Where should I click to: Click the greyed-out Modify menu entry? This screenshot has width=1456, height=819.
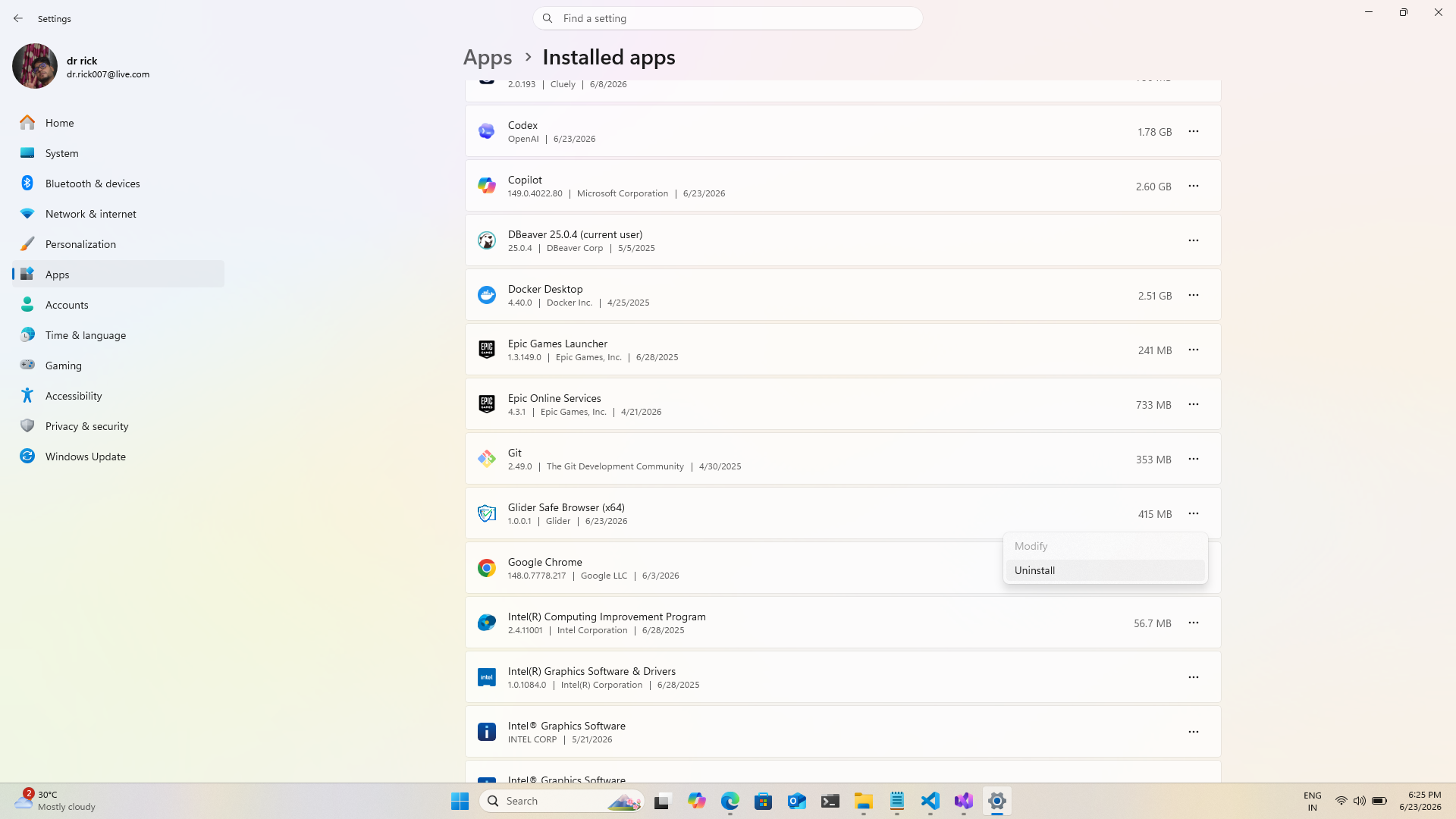pyautogui.click(x=1105, y=546)
